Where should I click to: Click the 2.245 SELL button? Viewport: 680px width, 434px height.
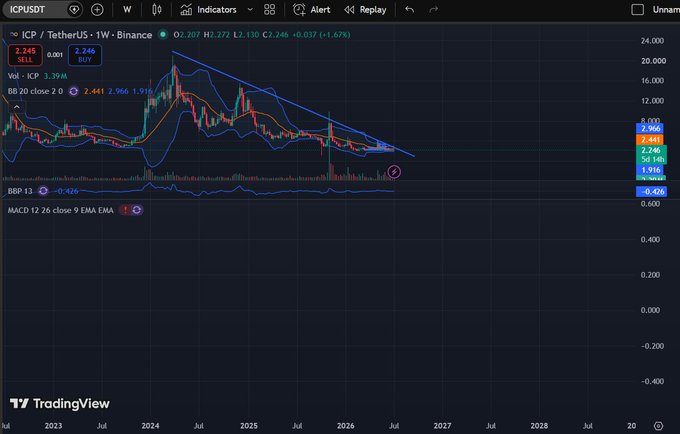pos(25,55)
